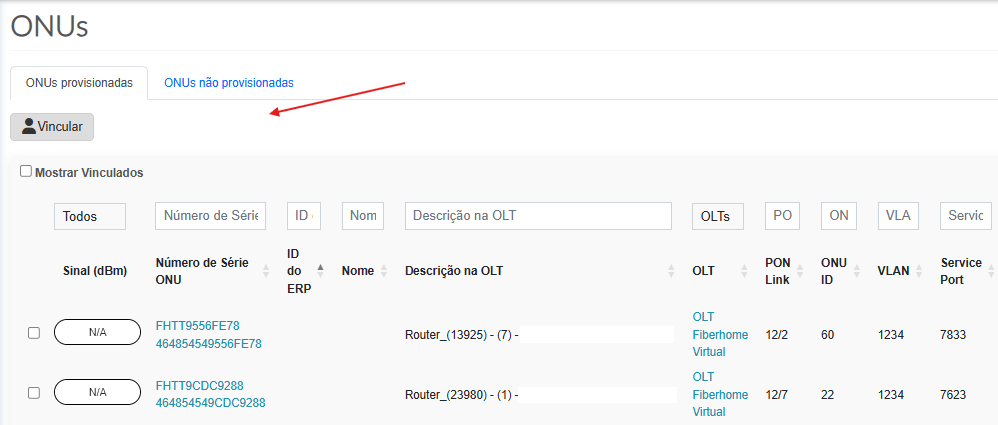Sort by Nome column arrows
The width and height of the screenshot is (998, 425).
(384, 271)
